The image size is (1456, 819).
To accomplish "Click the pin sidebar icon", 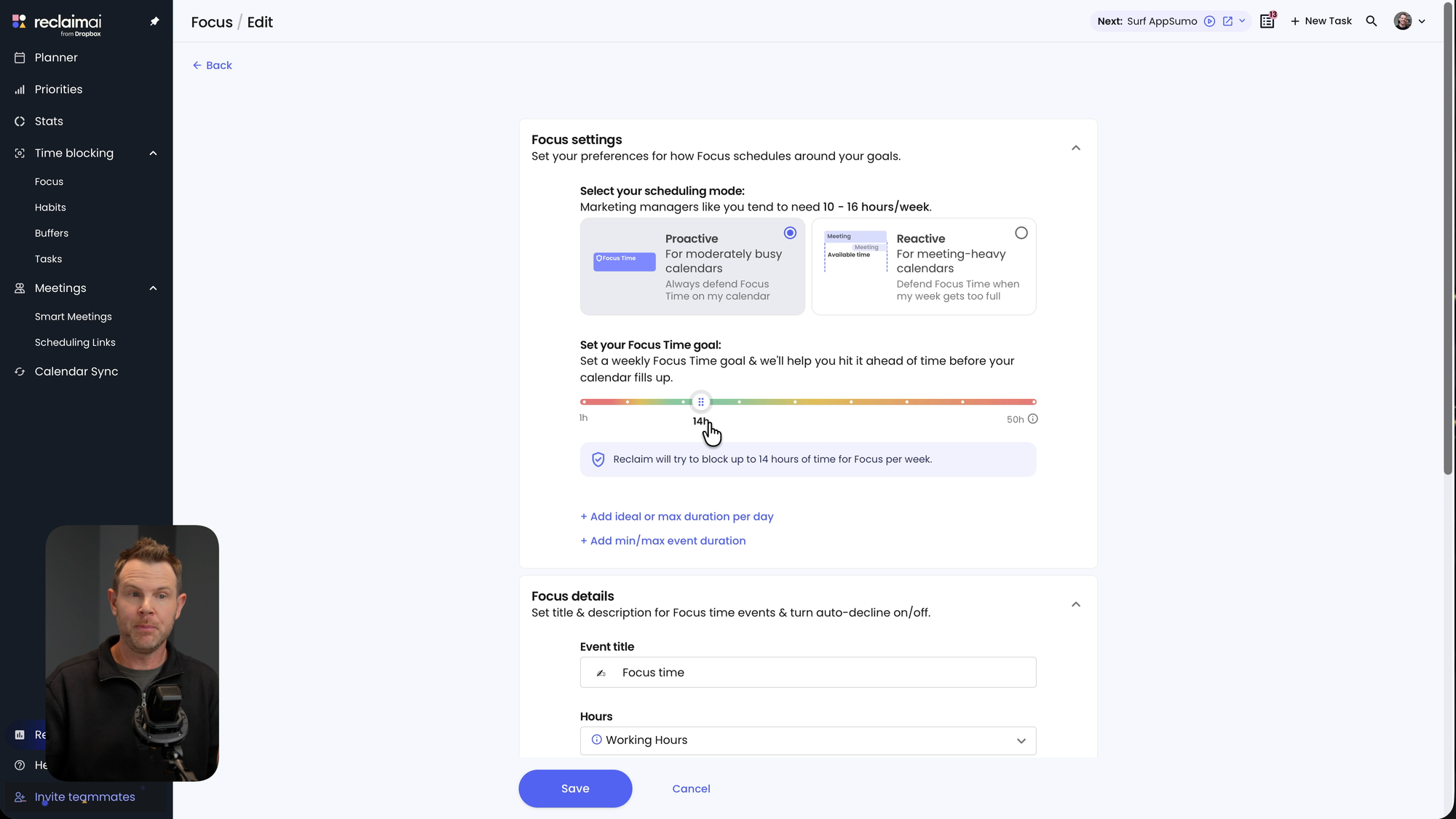I will (154, 22).
